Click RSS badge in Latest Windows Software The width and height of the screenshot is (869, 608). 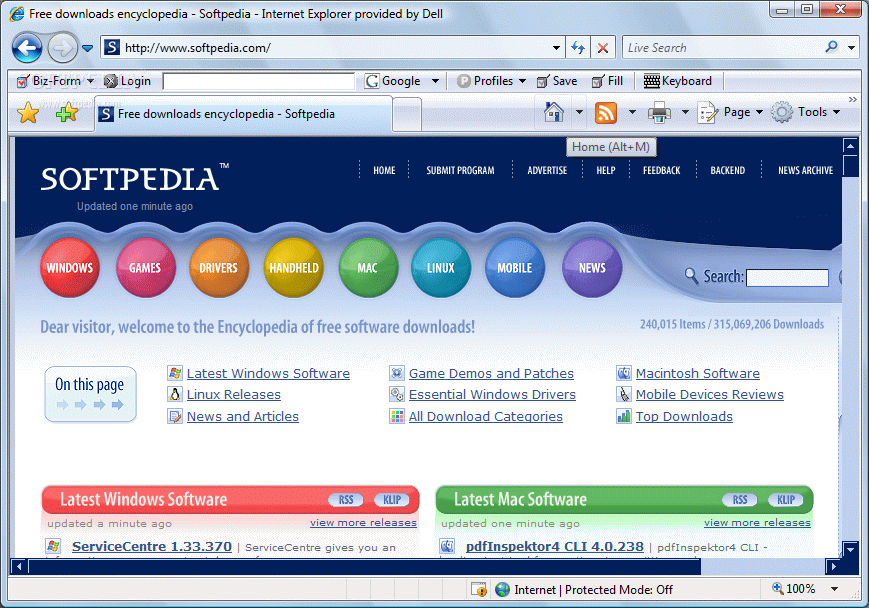point(346,500)
